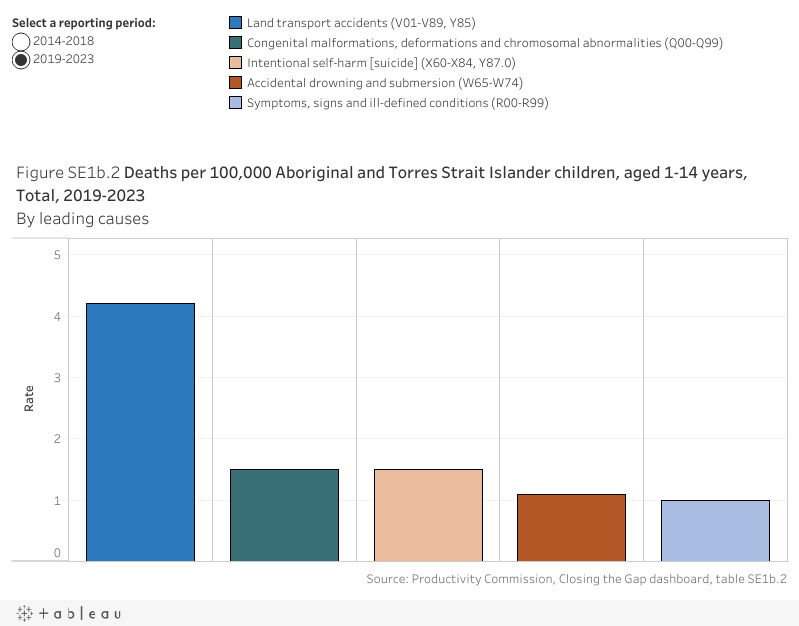This screenshot has width=799, height=626.
Task: Click the Figure SE1b.2 chart title
Action: 382,184
